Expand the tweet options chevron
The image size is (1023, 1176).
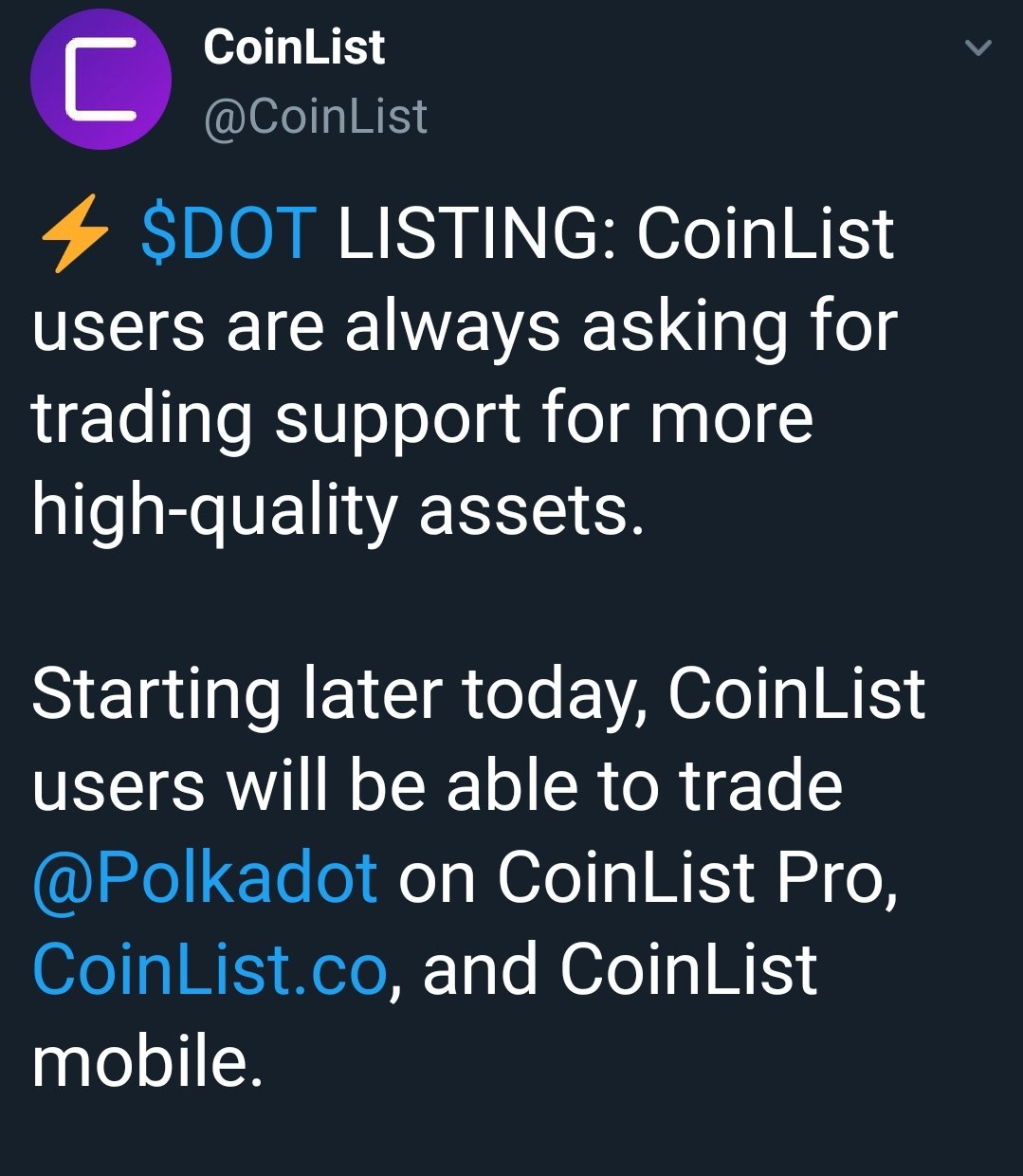(x=977, y=46)
